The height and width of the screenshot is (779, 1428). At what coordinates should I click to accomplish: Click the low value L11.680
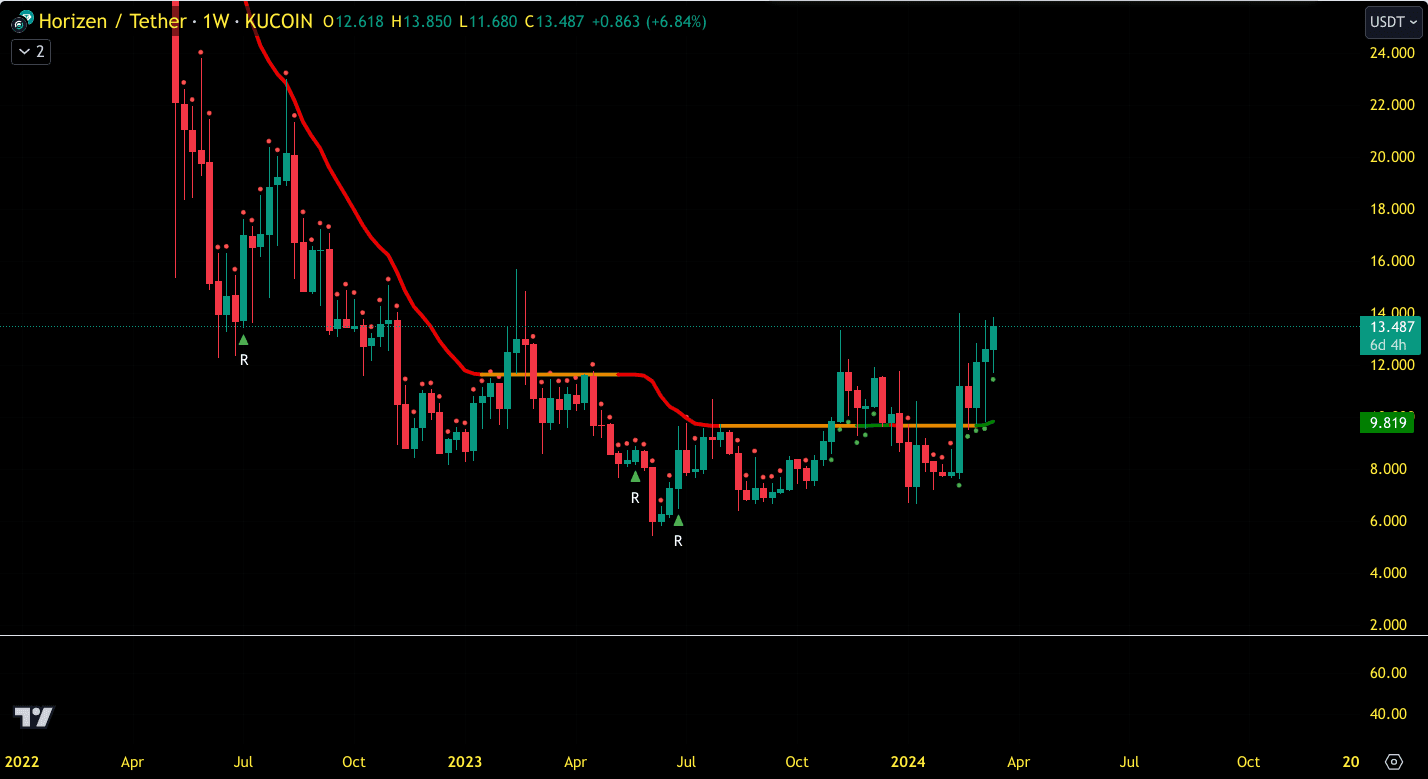(x=488, y=21)
